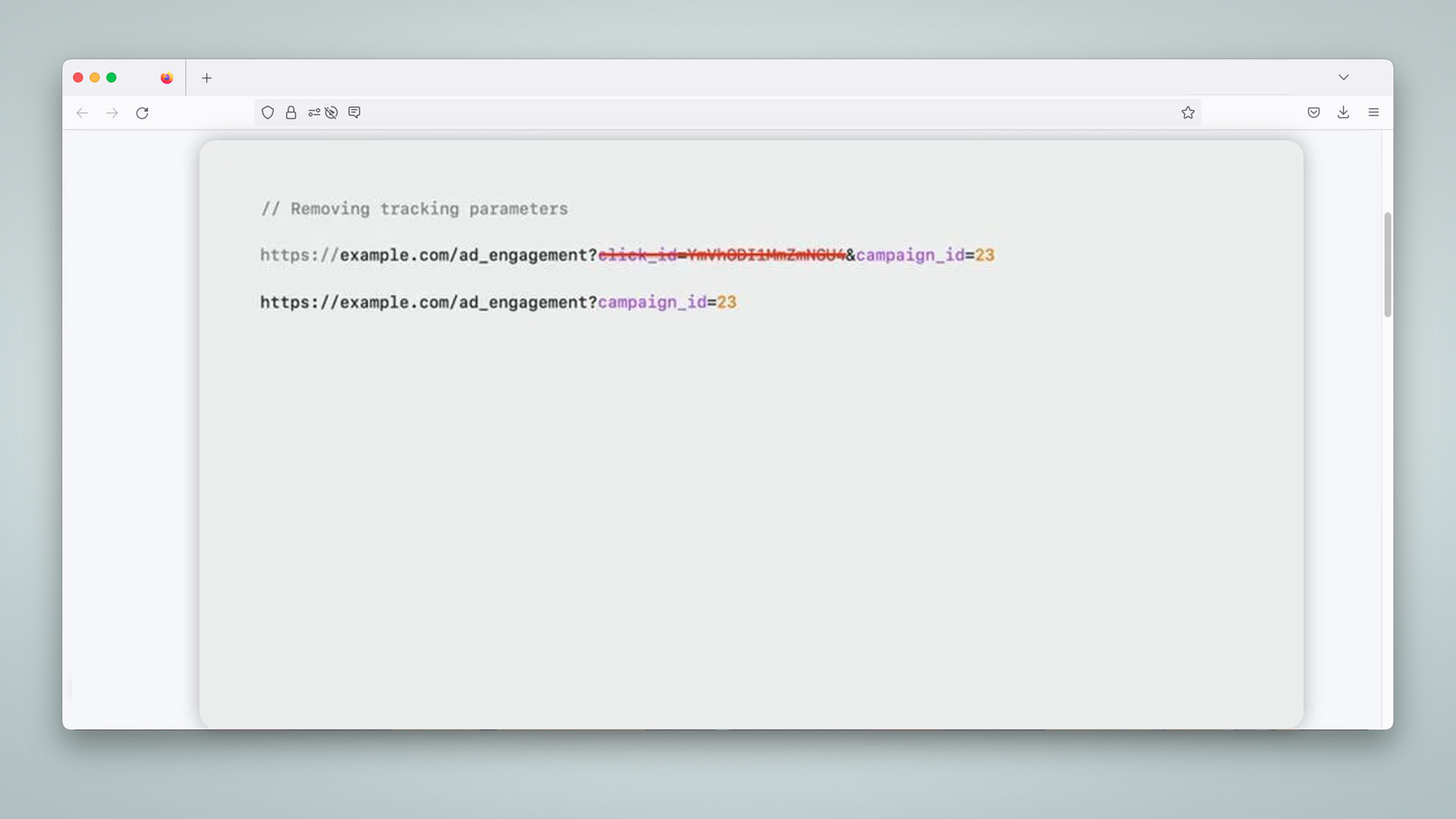The image size is (1456, 819).
Task: Click the blocked autoplay permission icon
Action: click(x=331, y=112)
